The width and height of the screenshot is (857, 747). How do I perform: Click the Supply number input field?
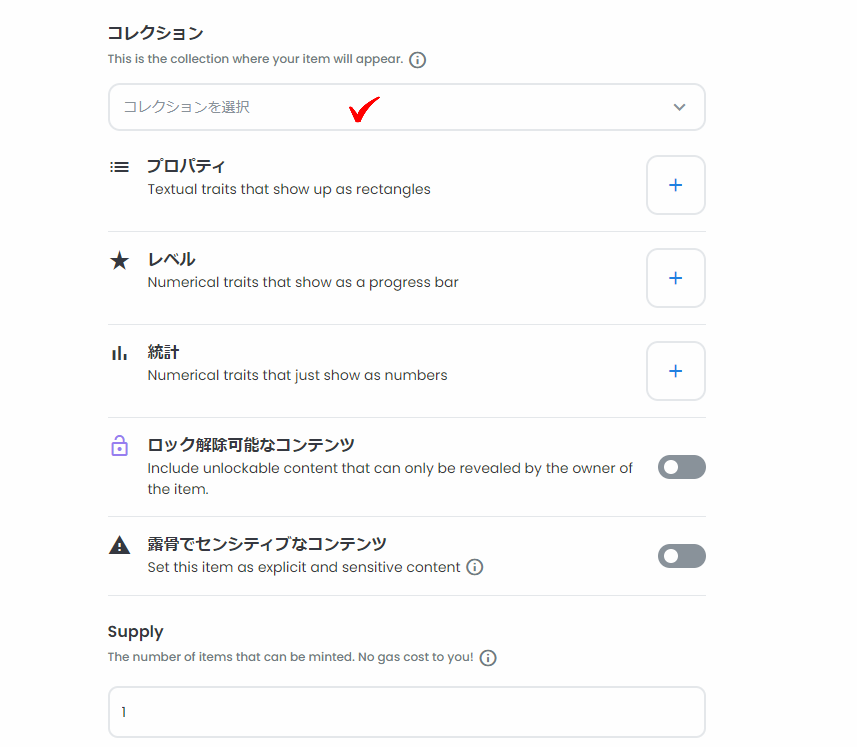coord(407,712)
